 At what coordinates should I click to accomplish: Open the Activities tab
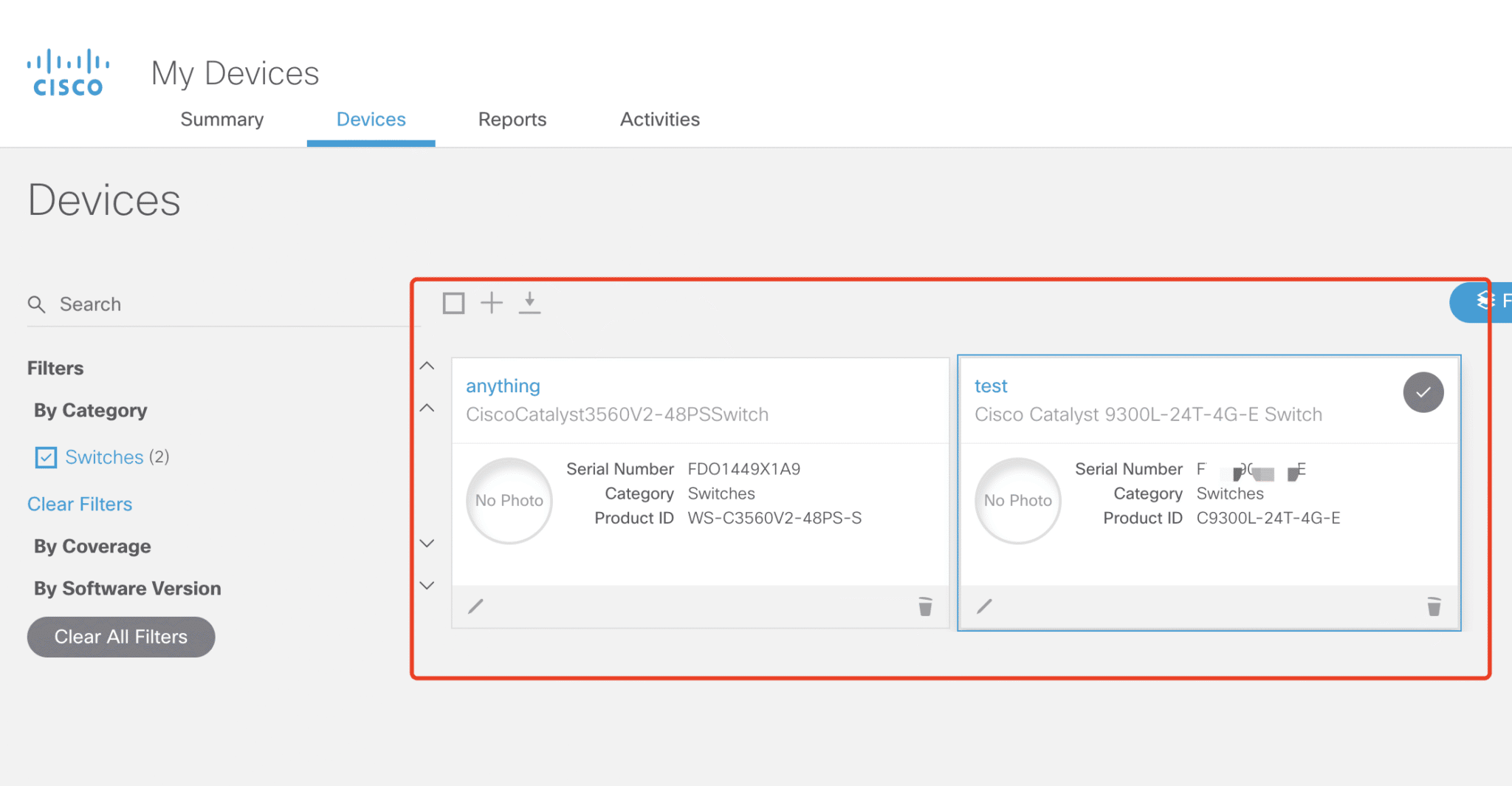659,119
